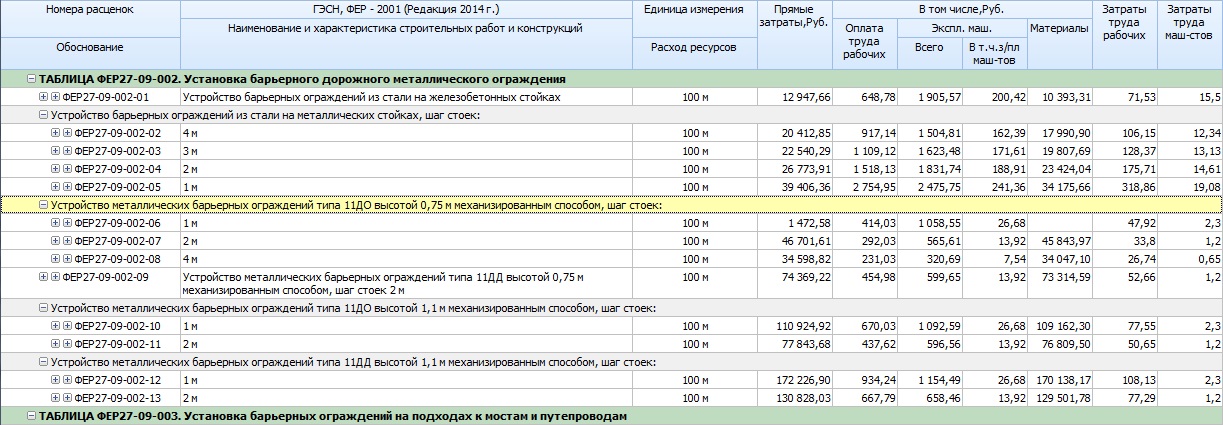The width and height of the screenshot is (1223, 425).
Task: Click the Расход ресурсов column header
Action: 693,47
